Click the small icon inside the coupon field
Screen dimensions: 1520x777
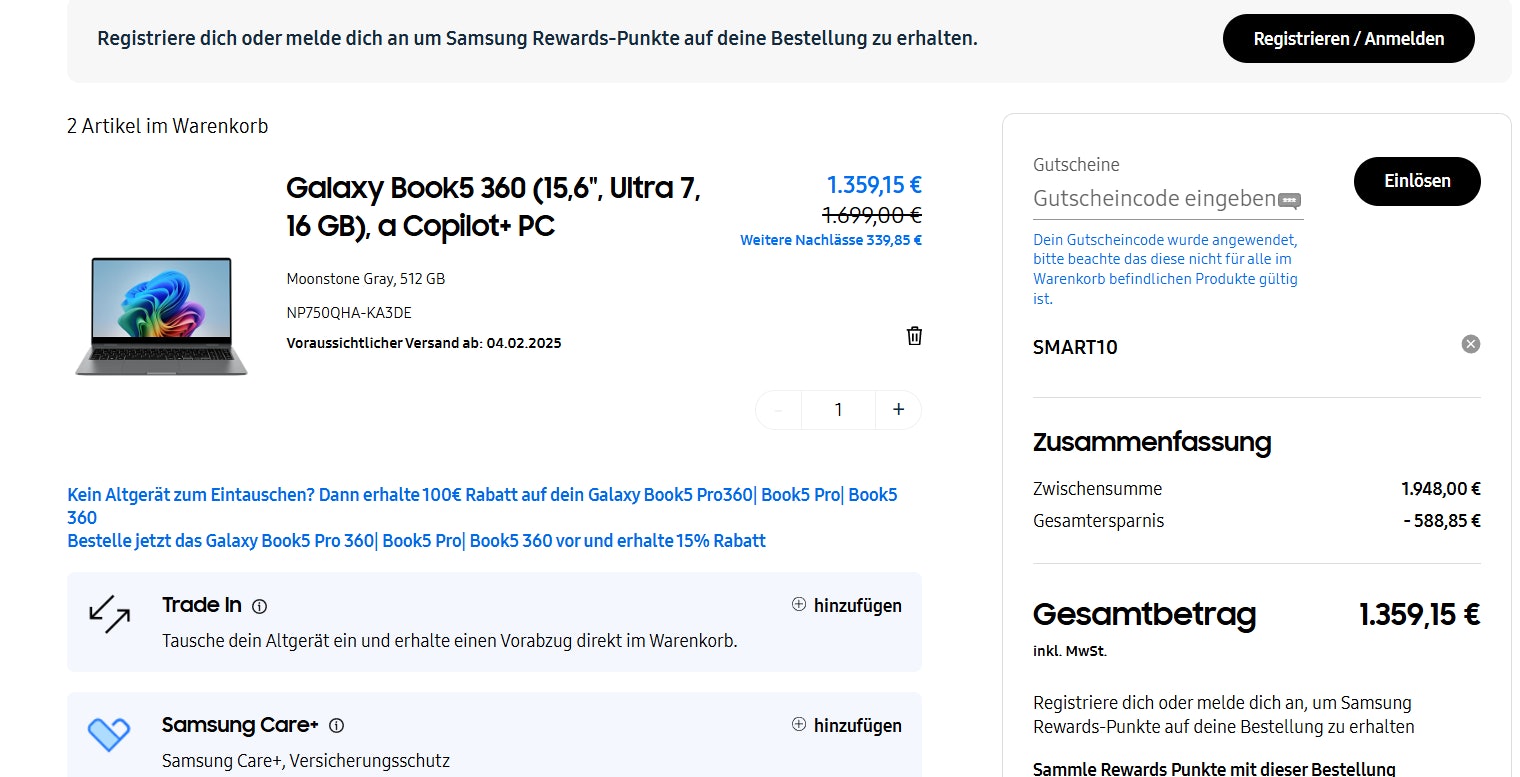click(x=1290, y=200)
